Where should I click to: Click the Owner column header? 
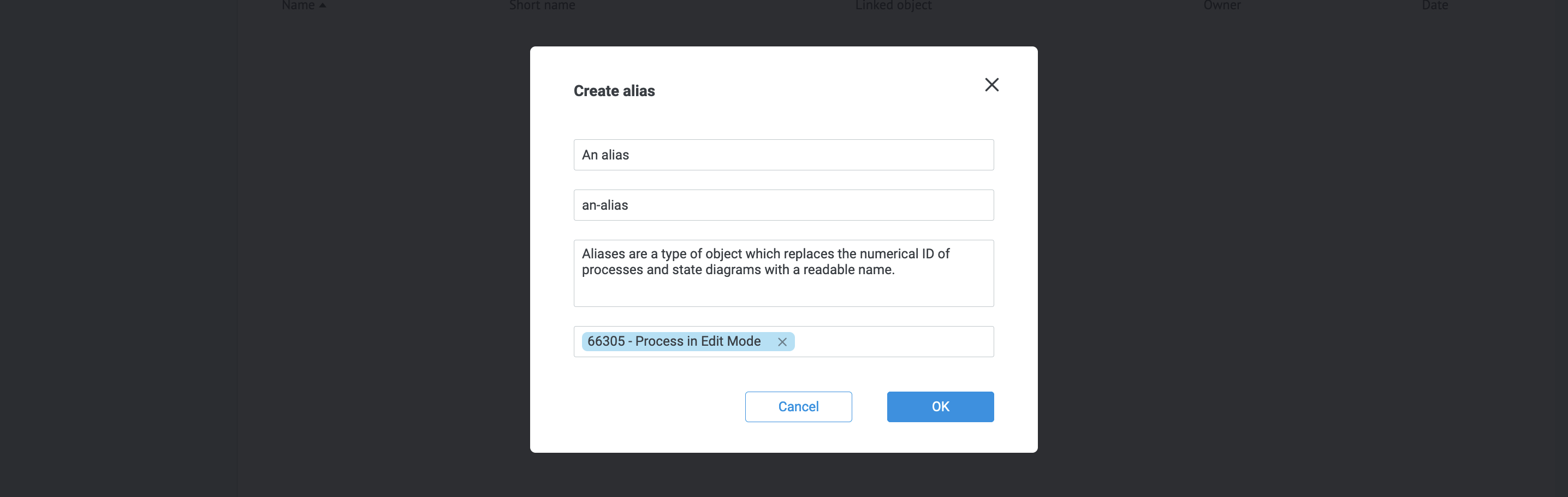(x=1222, y=5)
